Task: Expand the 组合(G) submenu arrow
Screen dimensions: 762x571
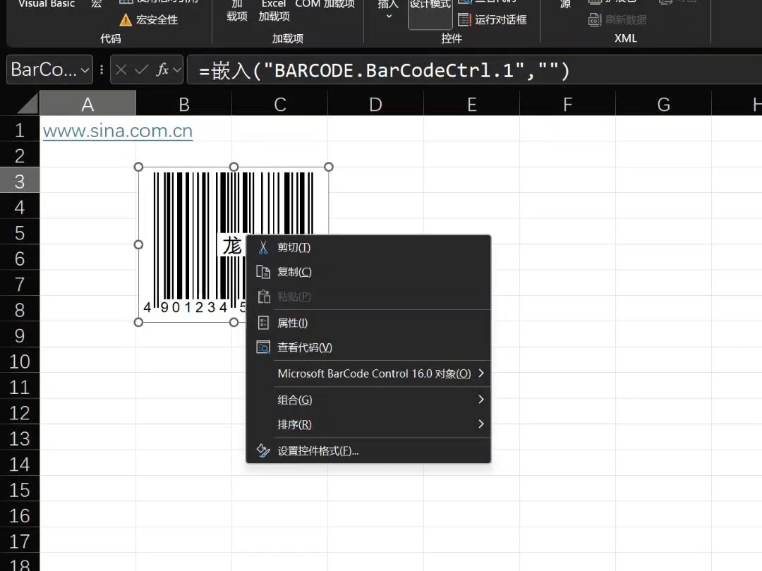Action: tap(481, 399)
